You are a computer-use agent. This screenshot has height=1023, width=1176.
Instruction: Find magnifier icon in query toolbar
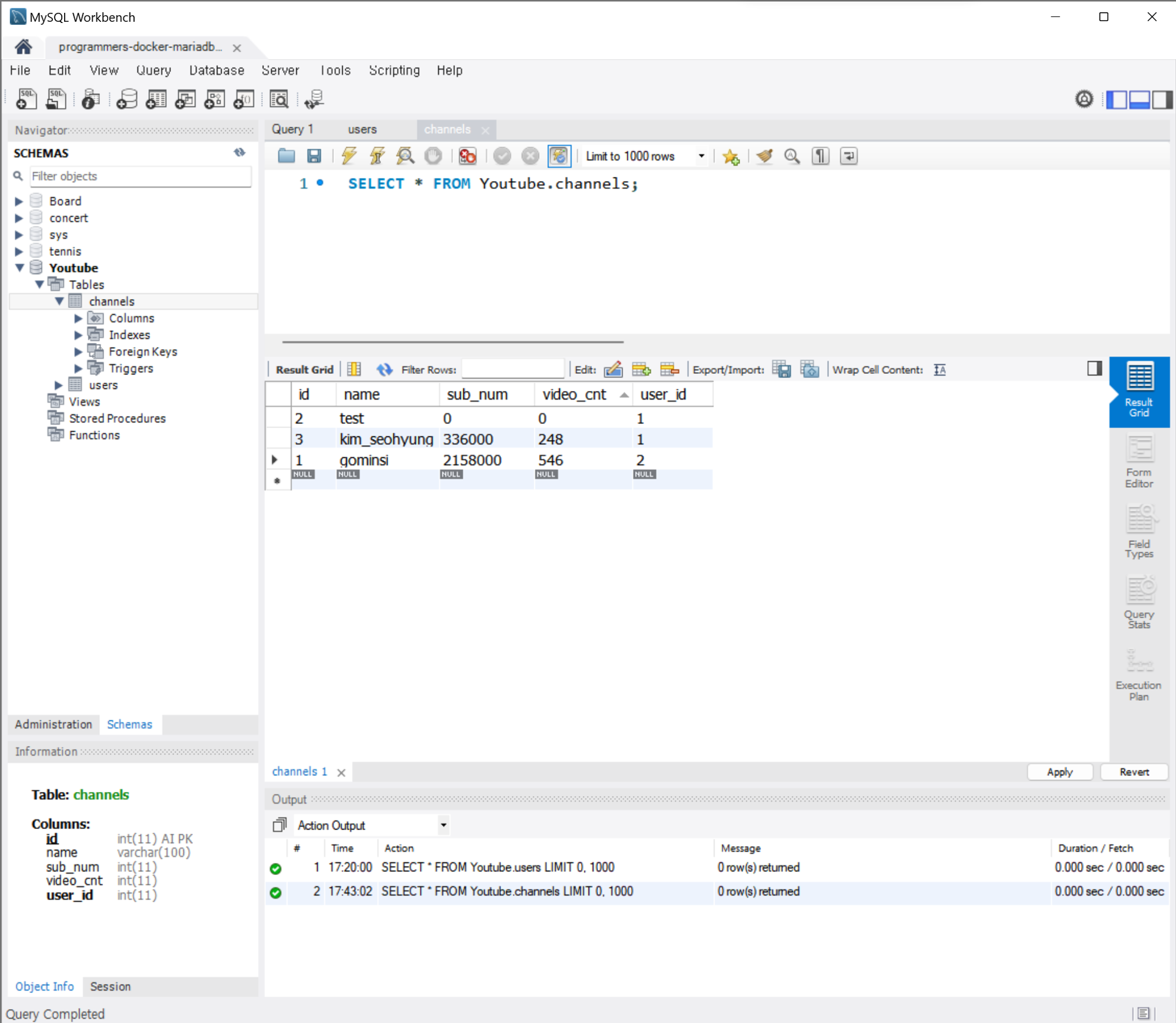[x=792, y=156]
